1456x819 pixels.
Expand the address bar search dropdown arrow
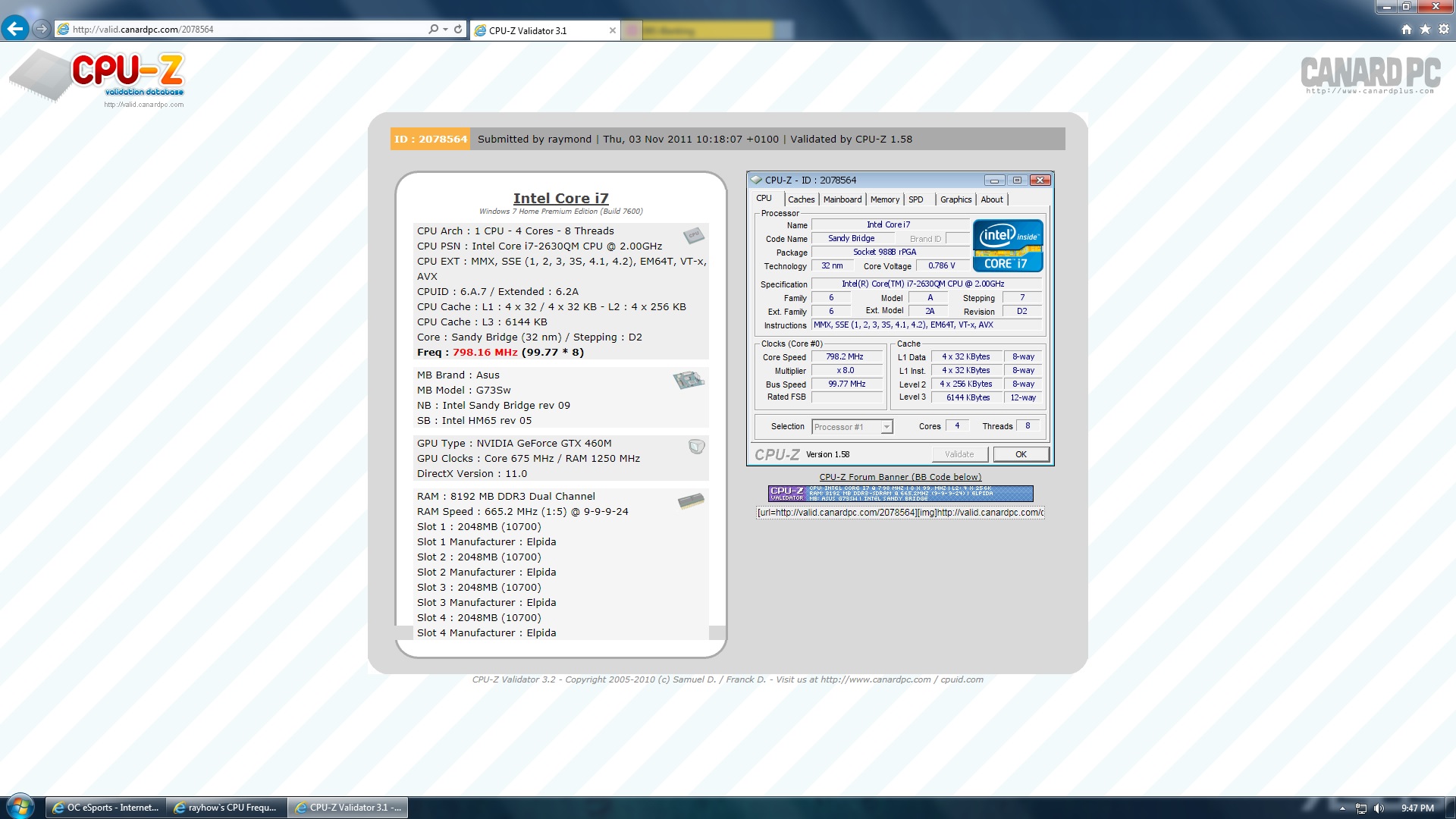445,30
